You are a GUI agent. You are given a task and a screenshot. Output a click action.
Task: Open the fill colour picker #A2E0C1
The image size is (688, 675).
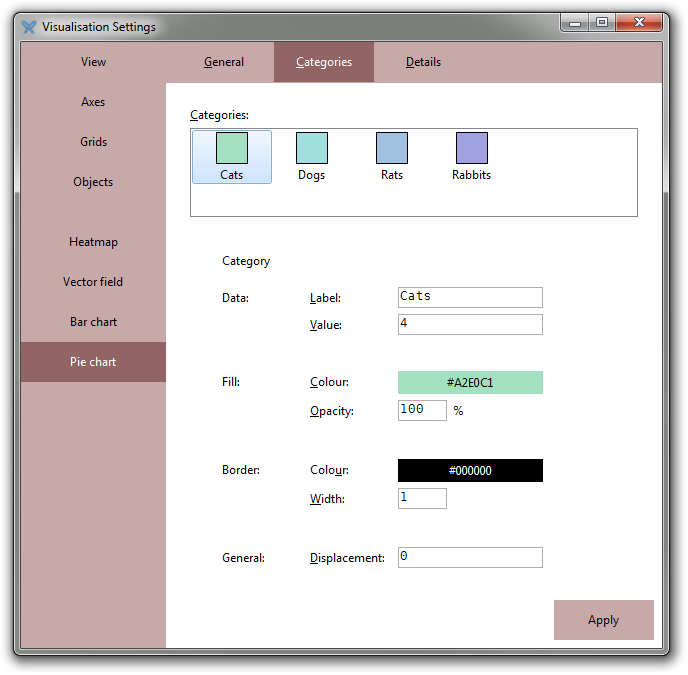(x=470, y=382)
